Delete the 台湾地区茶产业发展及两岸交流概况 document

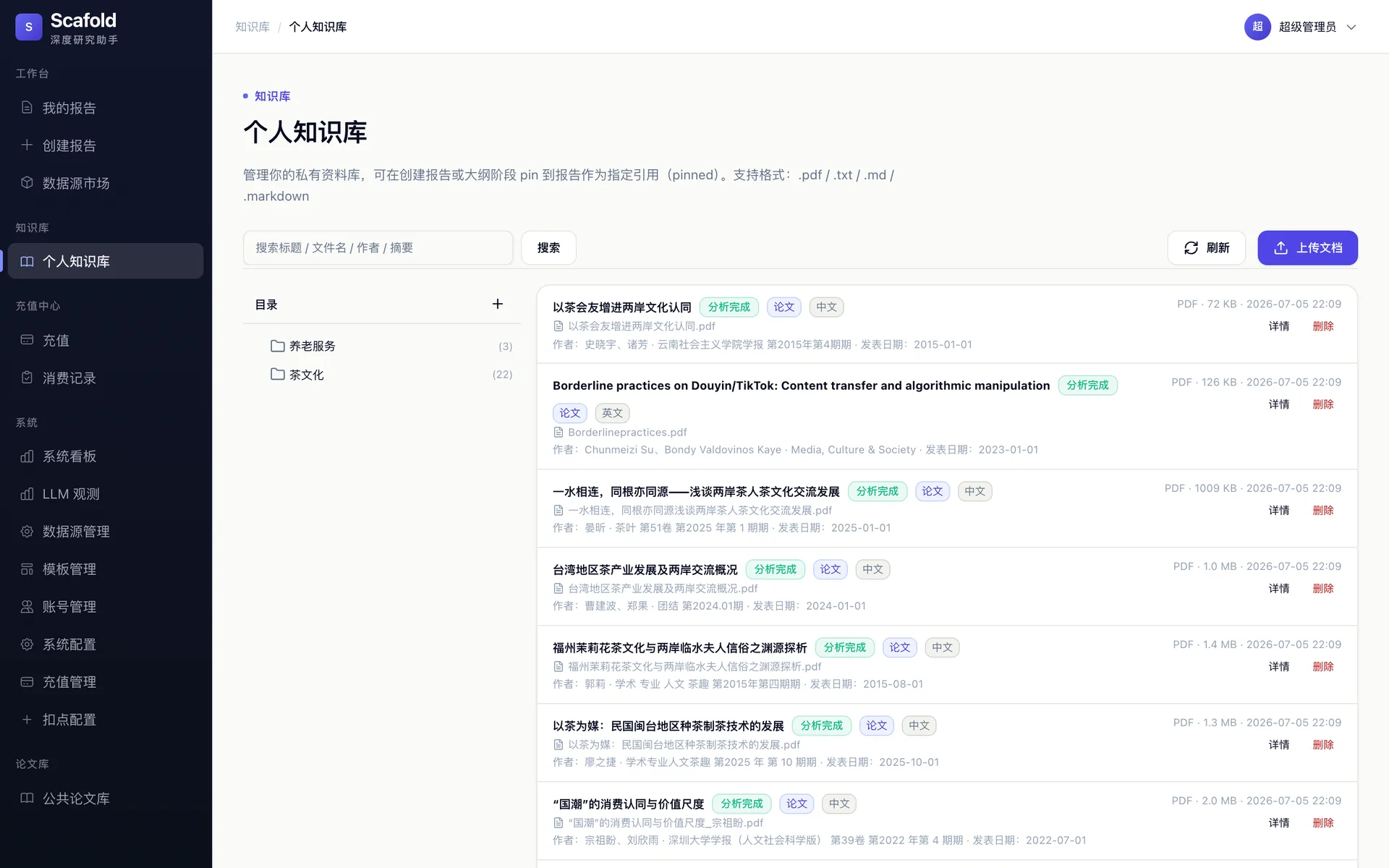point(1323,589)
